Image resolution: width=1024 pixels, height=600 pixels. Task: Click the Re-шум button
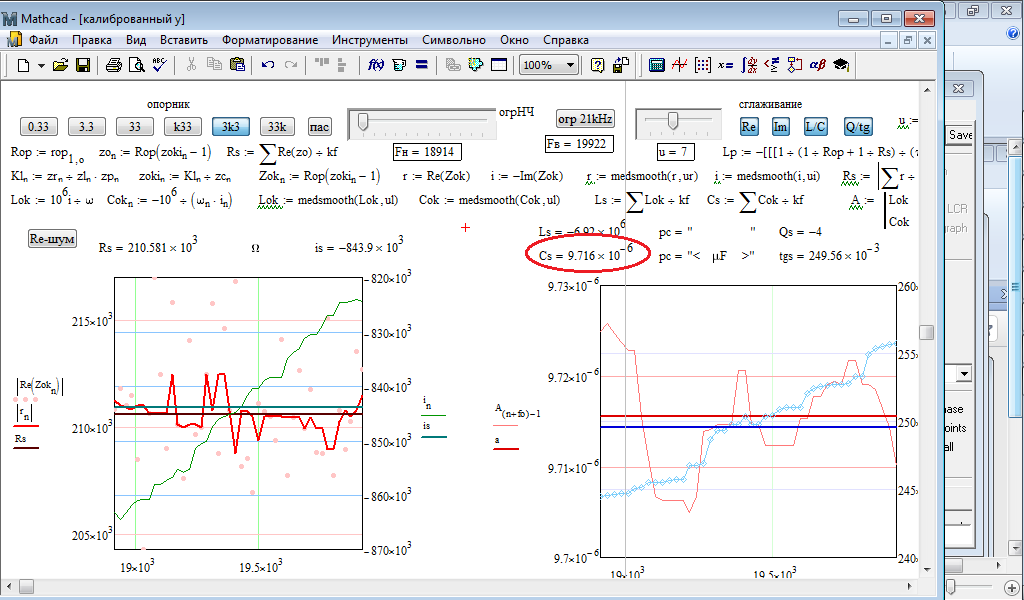click(x=52, y=240)
